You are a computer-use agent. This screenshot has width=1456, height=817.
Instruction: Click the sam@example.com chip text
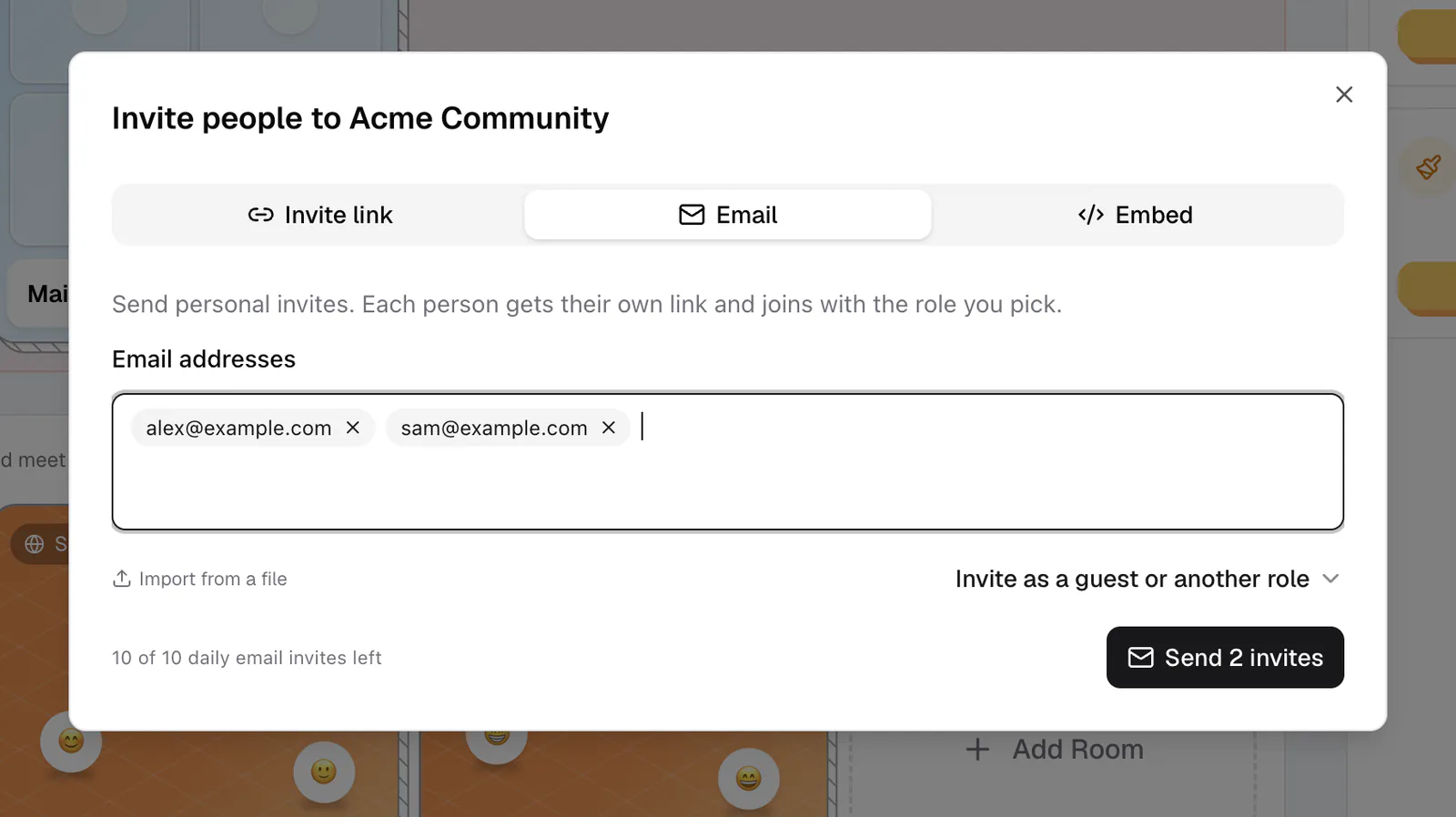point(494,428)
